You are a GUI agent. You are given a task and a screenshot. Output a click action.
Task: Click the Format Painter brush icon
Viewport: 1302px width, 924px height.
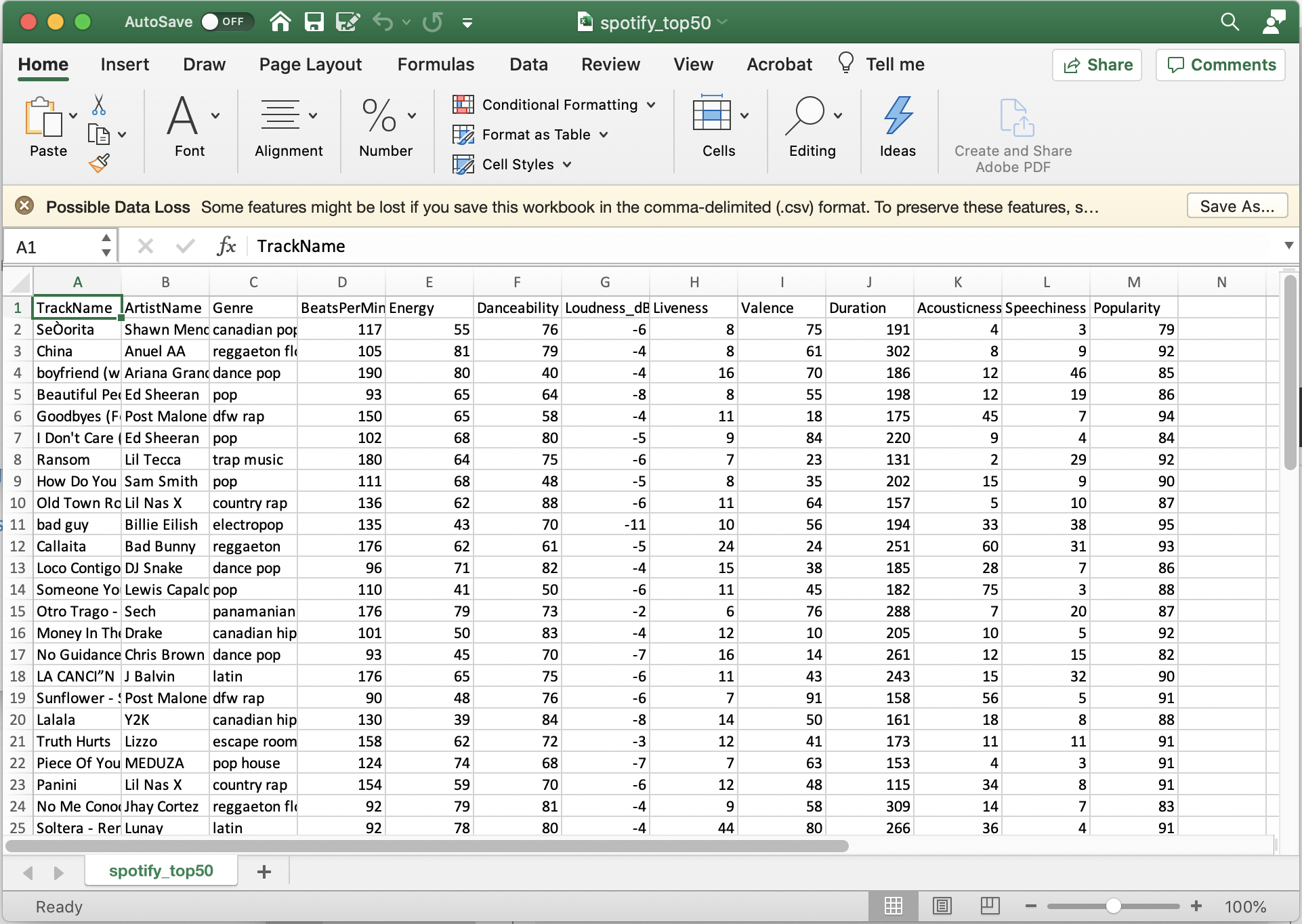click(x=99, y=163)
